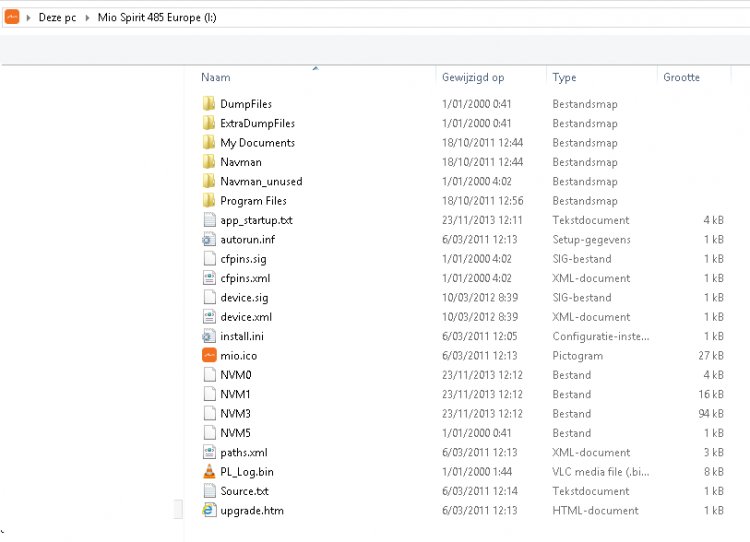750x542 pixels.
Task: Click the date 6/03/2011 12:14
Action: tap(480, 491)
